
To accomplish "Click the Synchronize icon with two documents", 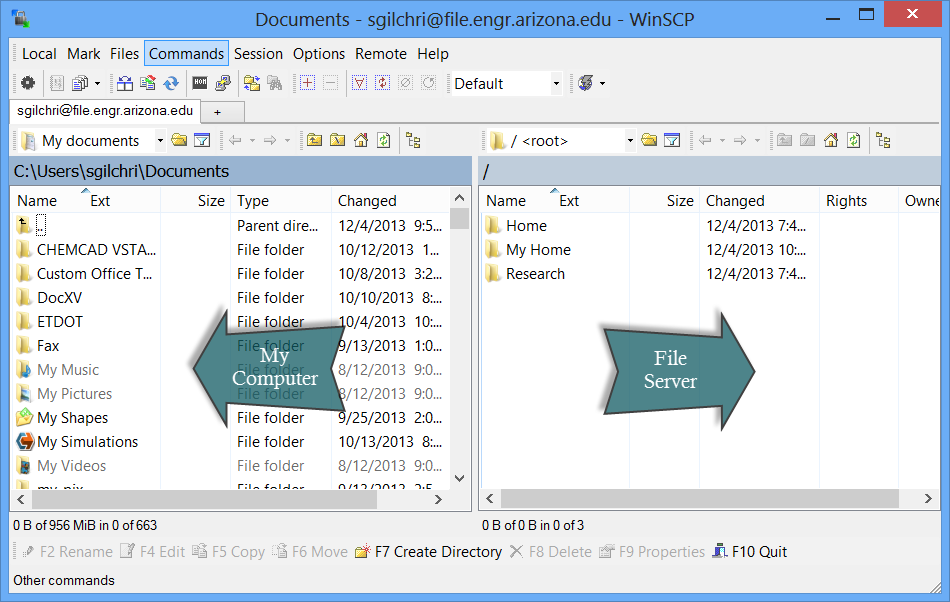I will click(x=148, y=83).
